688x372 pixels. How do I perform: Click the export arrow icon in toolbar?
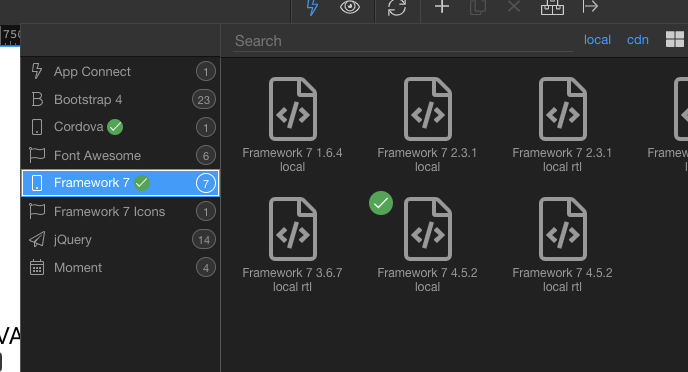pyautogui.click(x=590, y=7)
